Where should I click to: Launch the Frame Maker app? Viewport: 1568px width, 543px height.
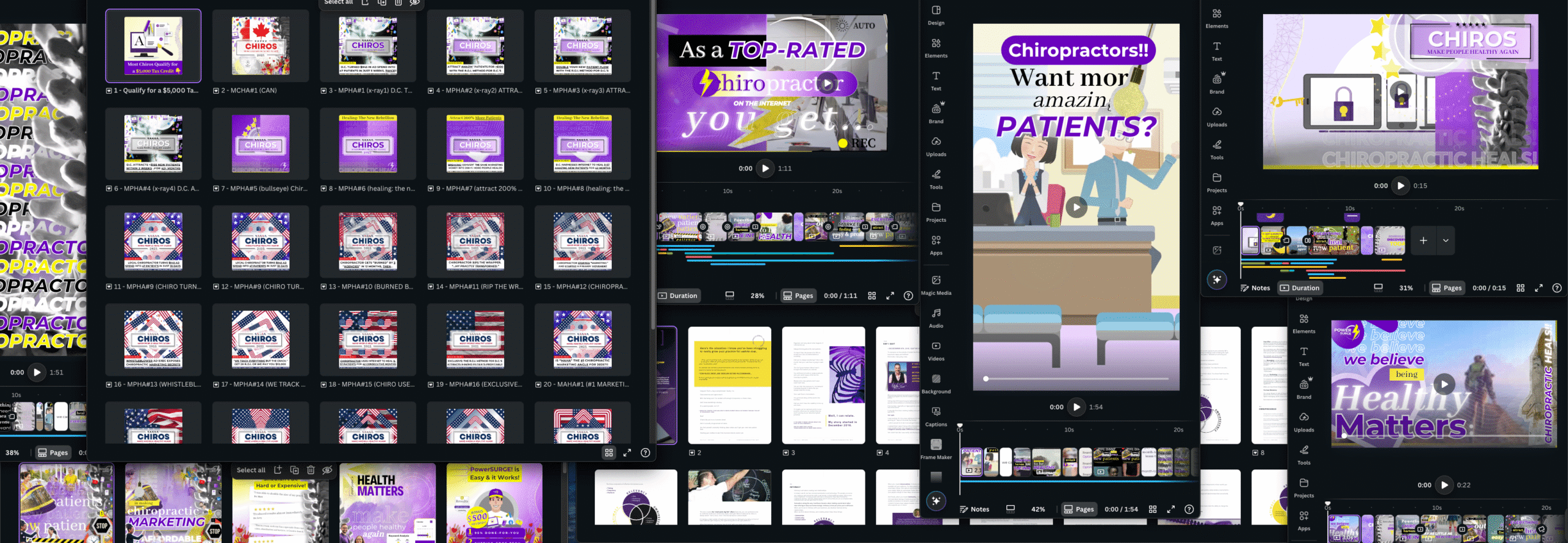tap(936, 449)
